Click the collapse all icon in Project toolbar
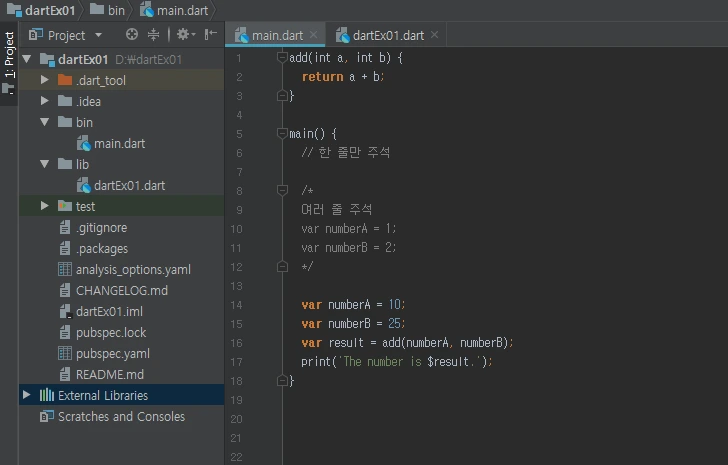 pos(153,34)
